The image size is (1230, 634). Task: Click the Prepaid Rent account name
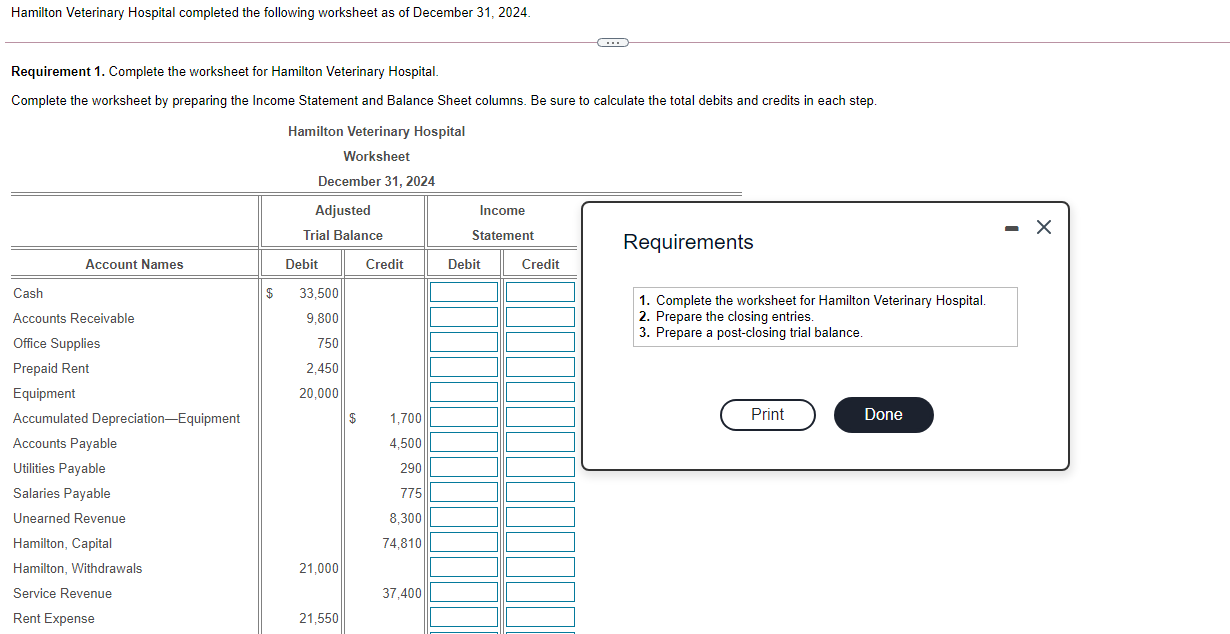pyautogui.click(x=51, y=368)
